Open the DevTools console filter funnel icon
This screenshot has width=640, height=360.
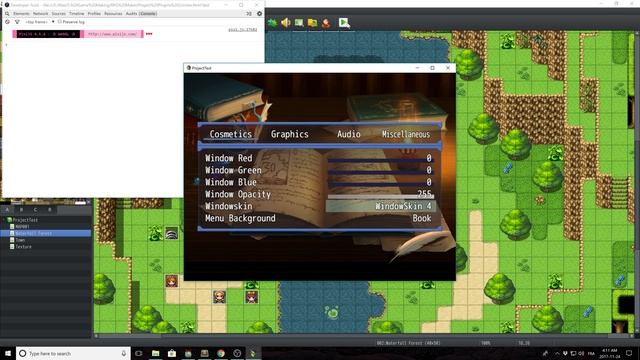(17, 22)
